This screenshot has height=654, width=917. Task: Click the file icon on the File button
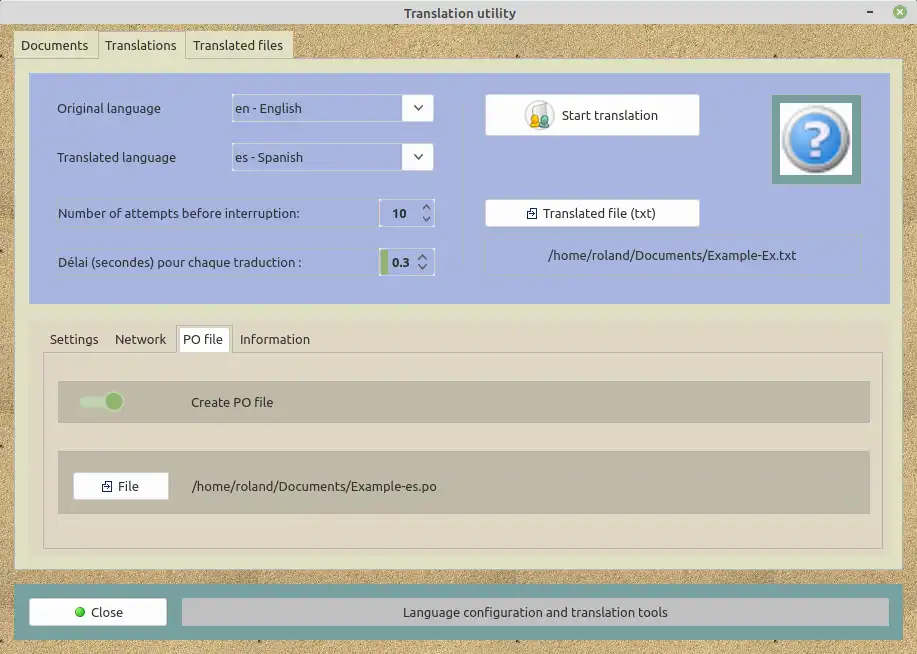107,487
